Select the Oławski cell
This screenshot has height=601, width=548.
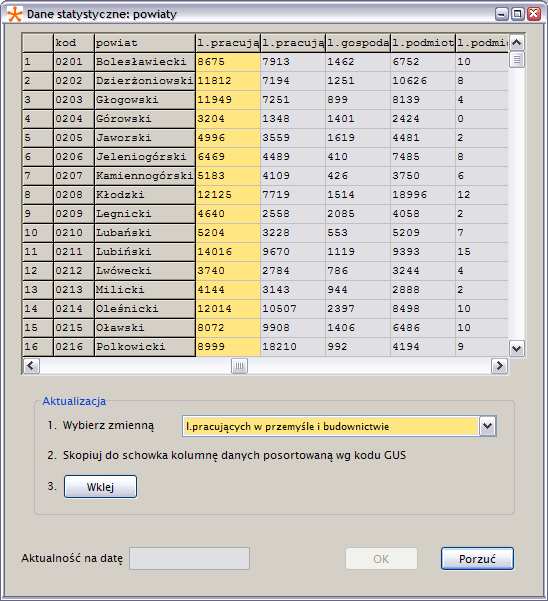pyautogui.click(x=145, y=328)
